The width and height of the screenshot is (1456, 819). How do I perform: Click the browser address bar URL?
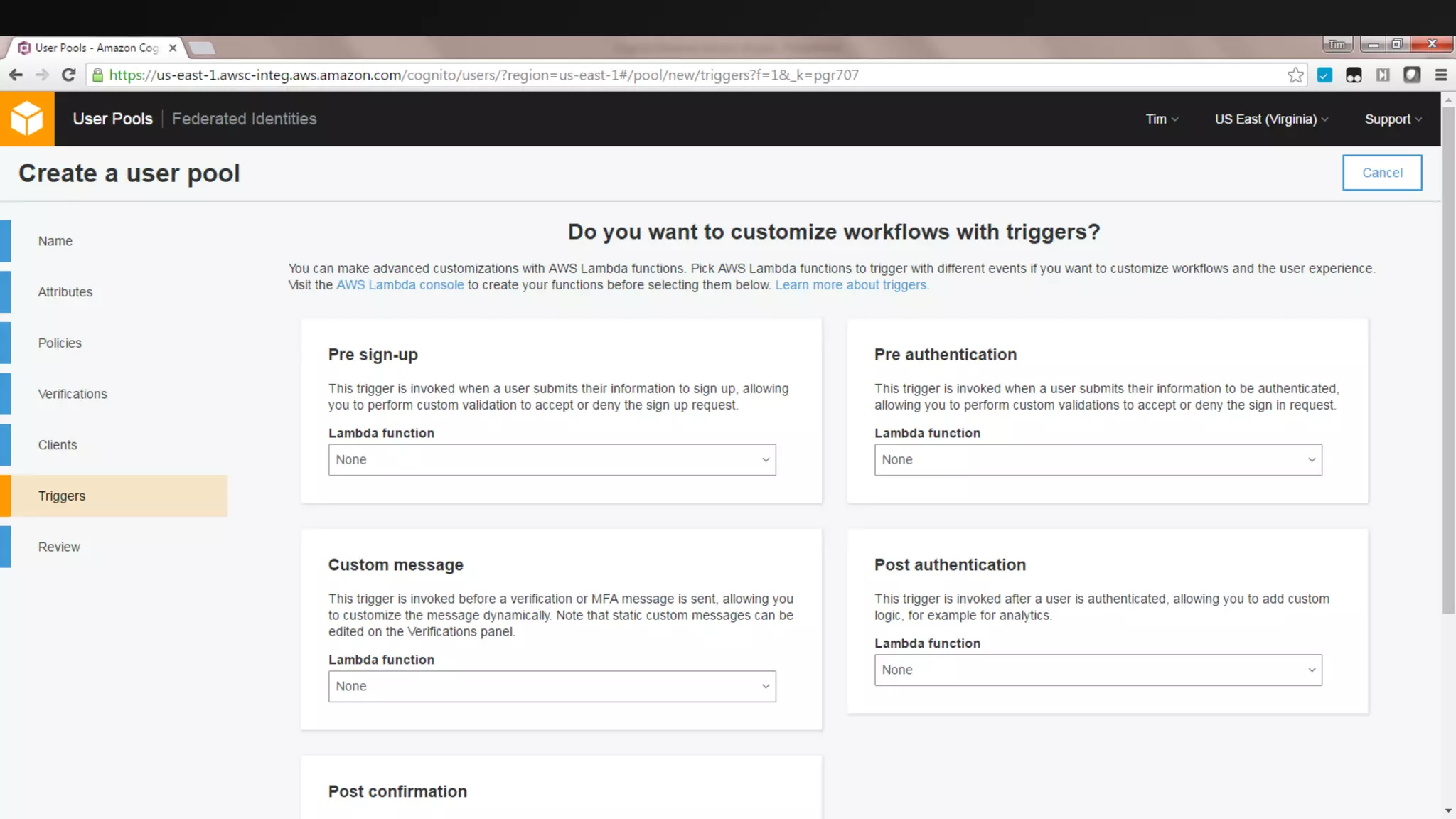483,75
